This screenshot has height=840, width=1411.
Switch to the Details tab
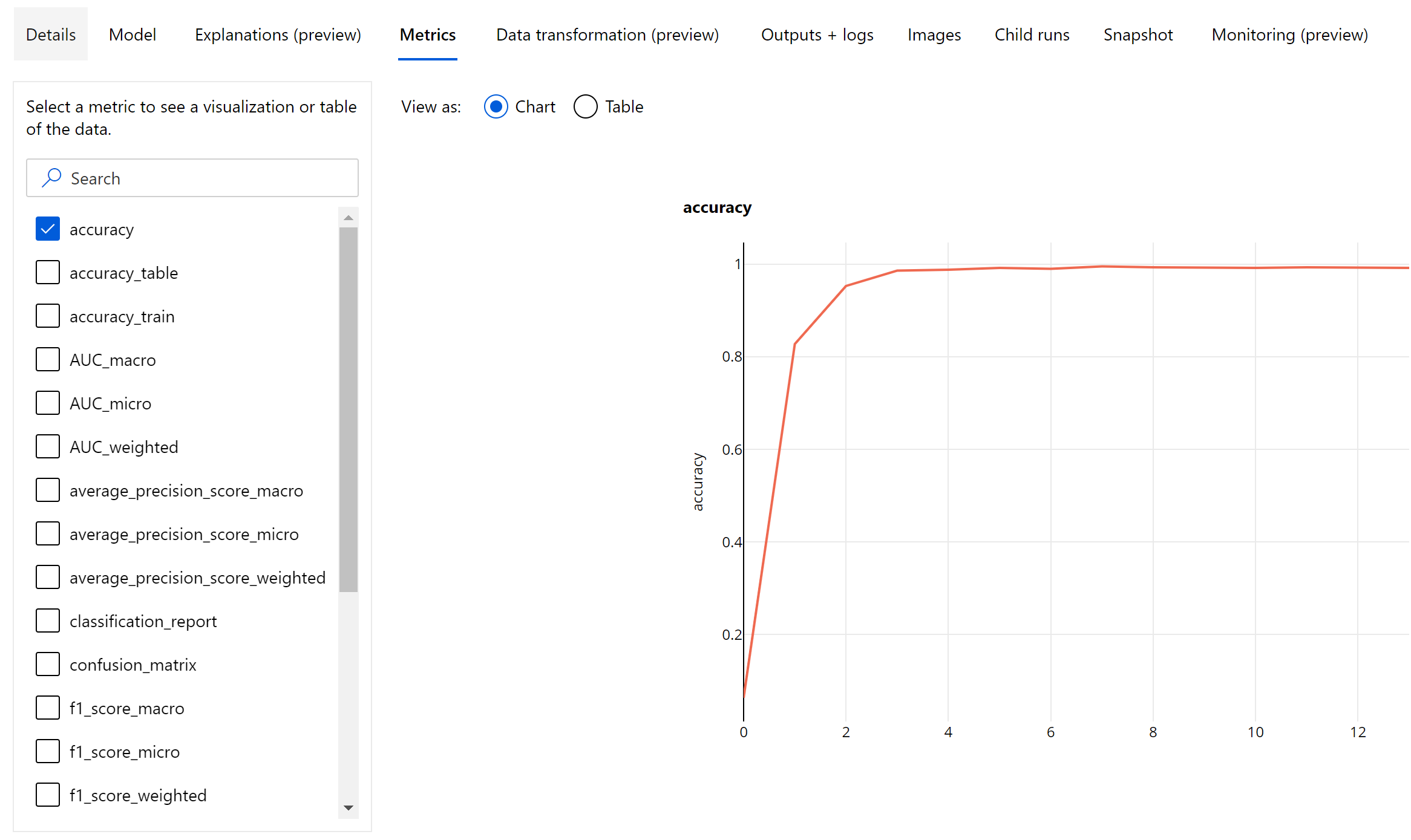(50, 35)
